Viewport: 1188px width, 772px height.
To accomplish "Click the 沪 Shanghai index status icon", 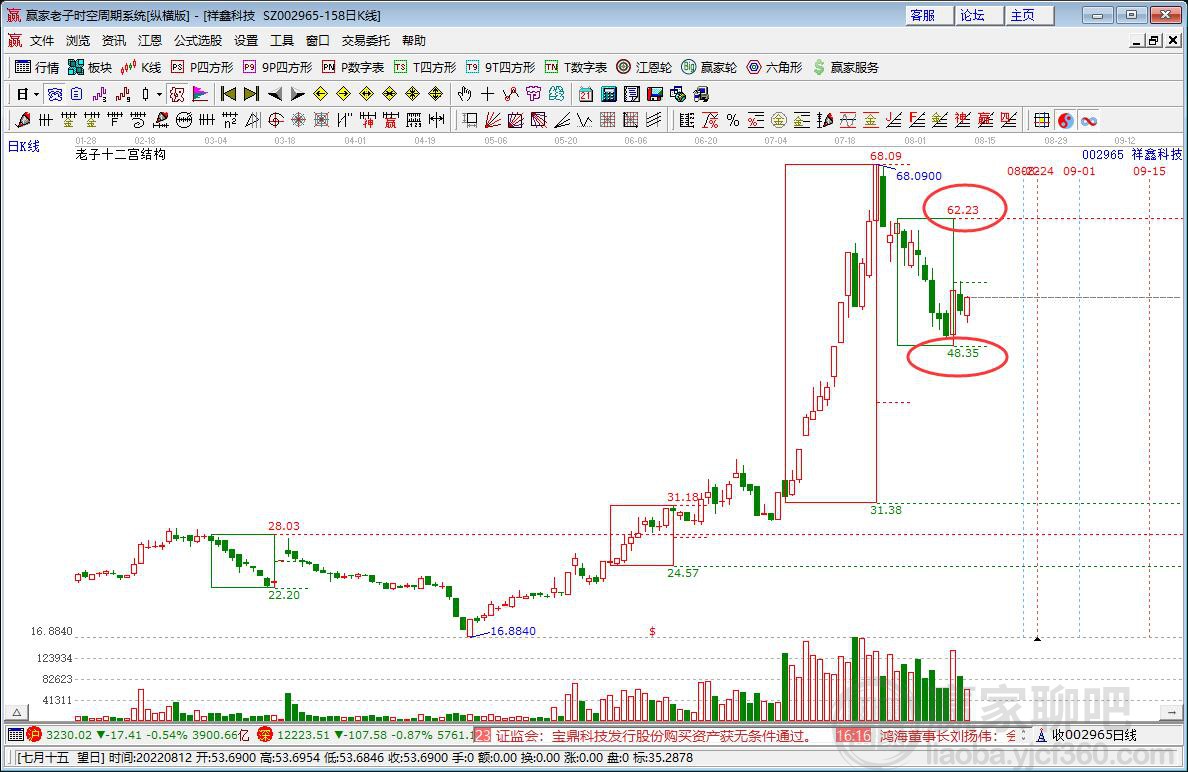I will point(34,735).
